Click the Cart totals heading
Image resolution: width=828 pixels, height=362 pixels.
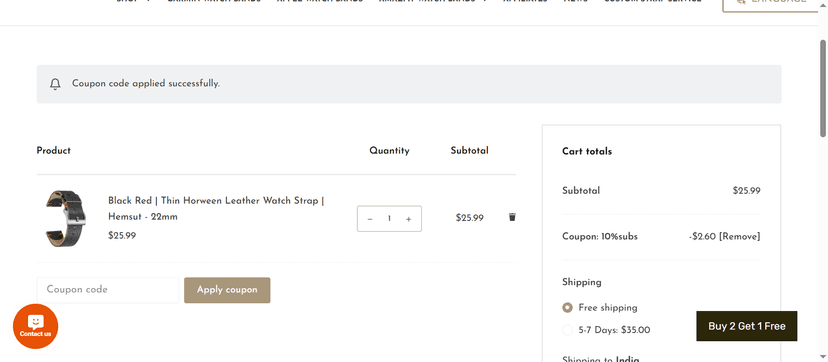tap(587, 151)
